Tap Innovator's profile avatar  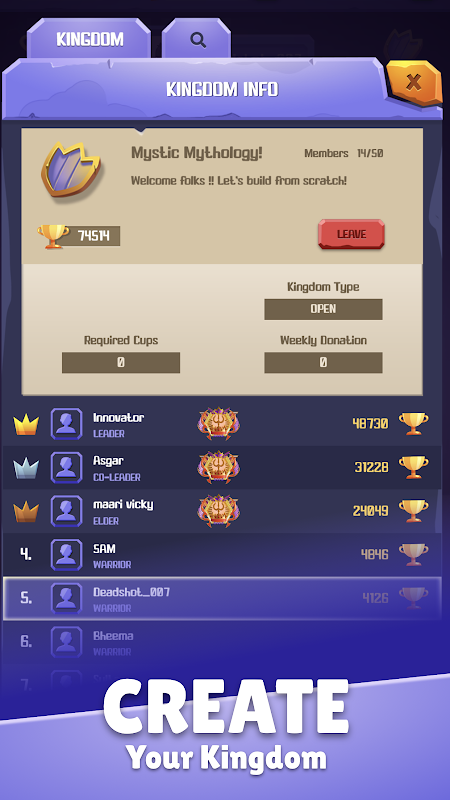pyautogui.click(x=66, y=424)
